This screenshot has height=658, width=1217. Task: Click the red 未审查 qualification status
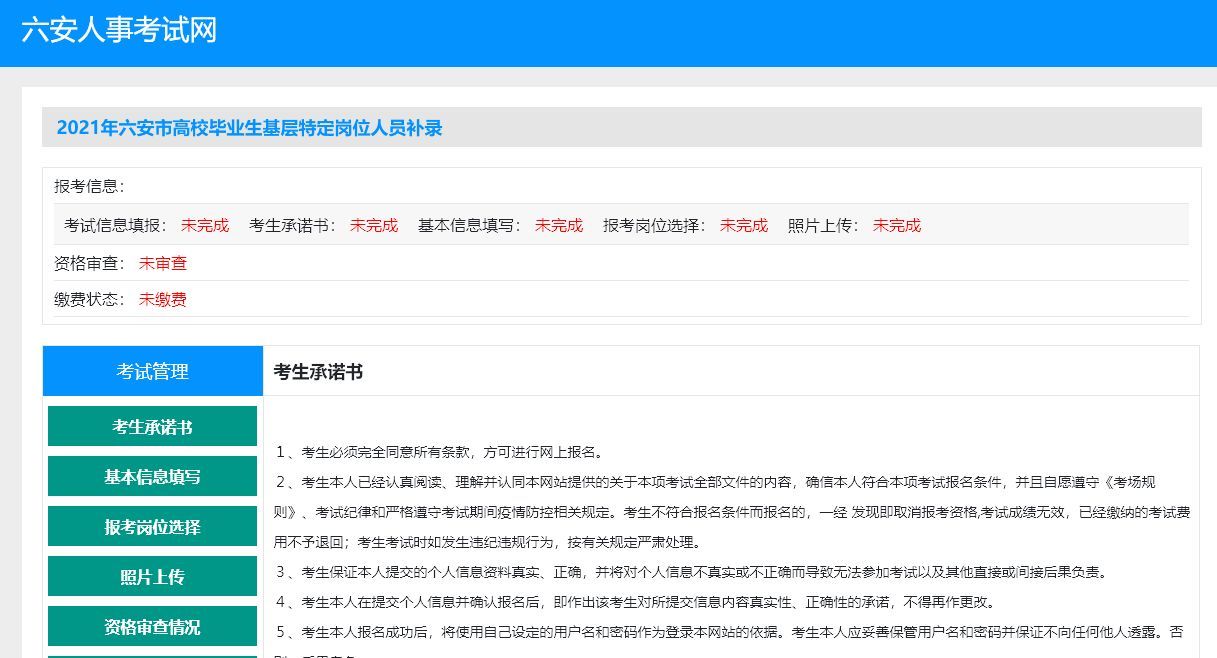(162, 264)
